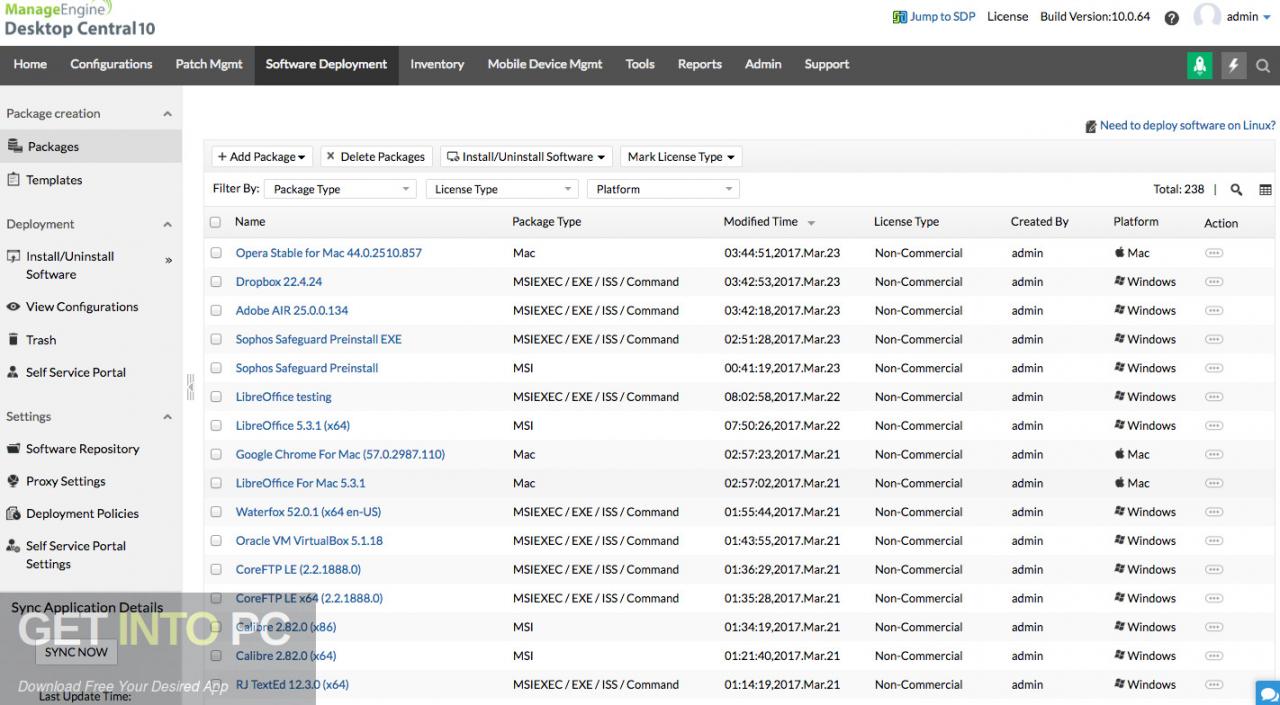Check the Opera Stable for Mac row checkbox
This screenshot has width=1280, height=705.
[x=216, y=253]
